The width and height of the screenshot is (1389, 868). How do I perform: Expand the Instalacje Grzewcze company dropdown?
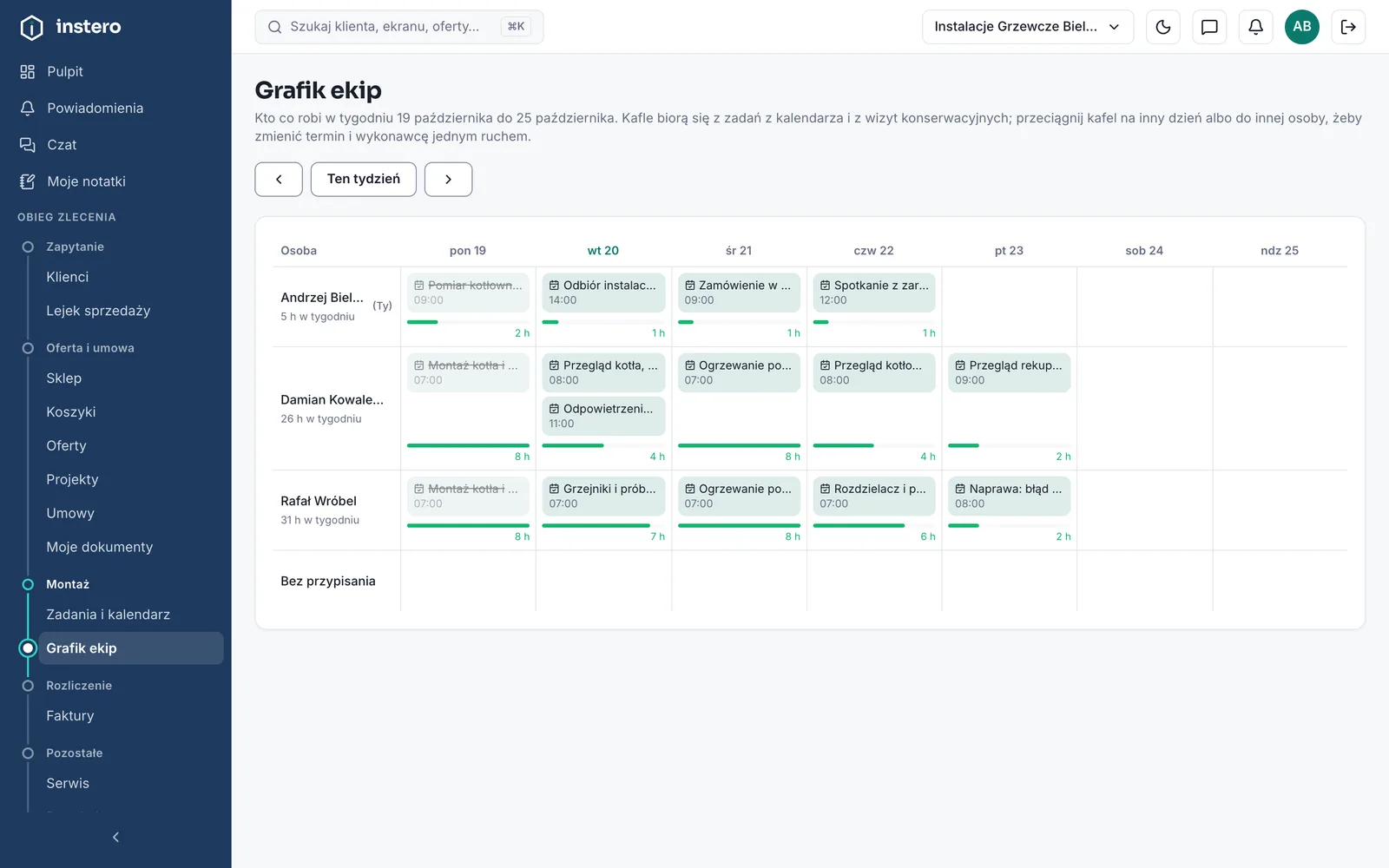(x=1028, y=27)
